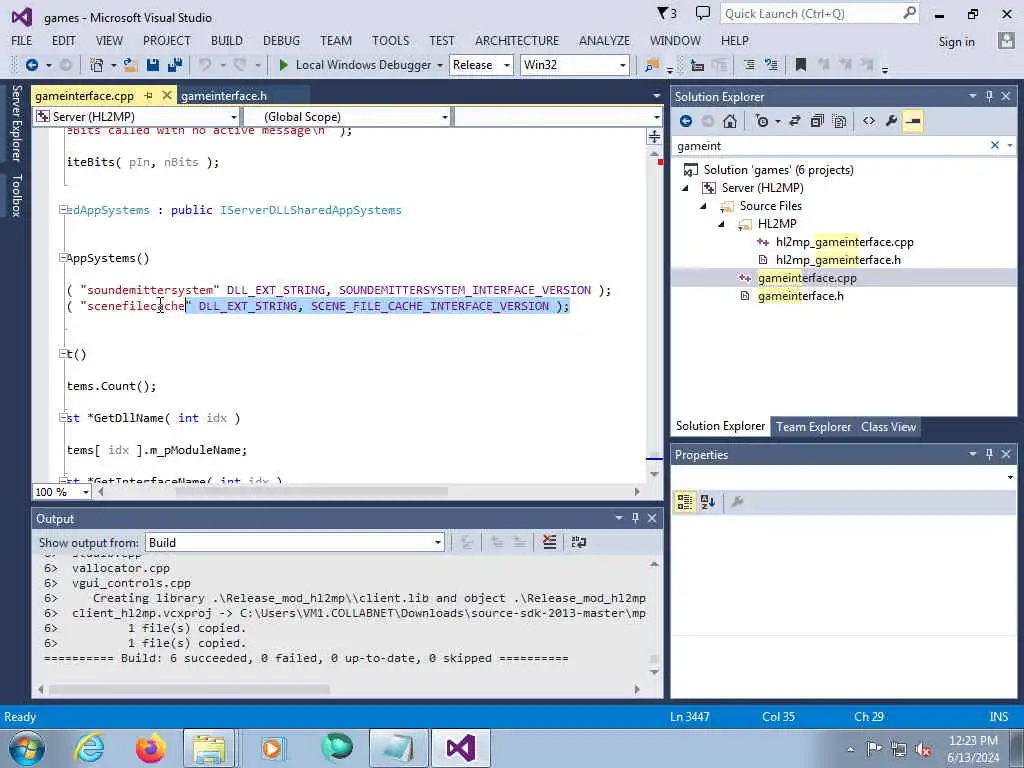Collapse the Server (HL2MP) tree node
The image size is (1024, 768).
pos(685,188)
